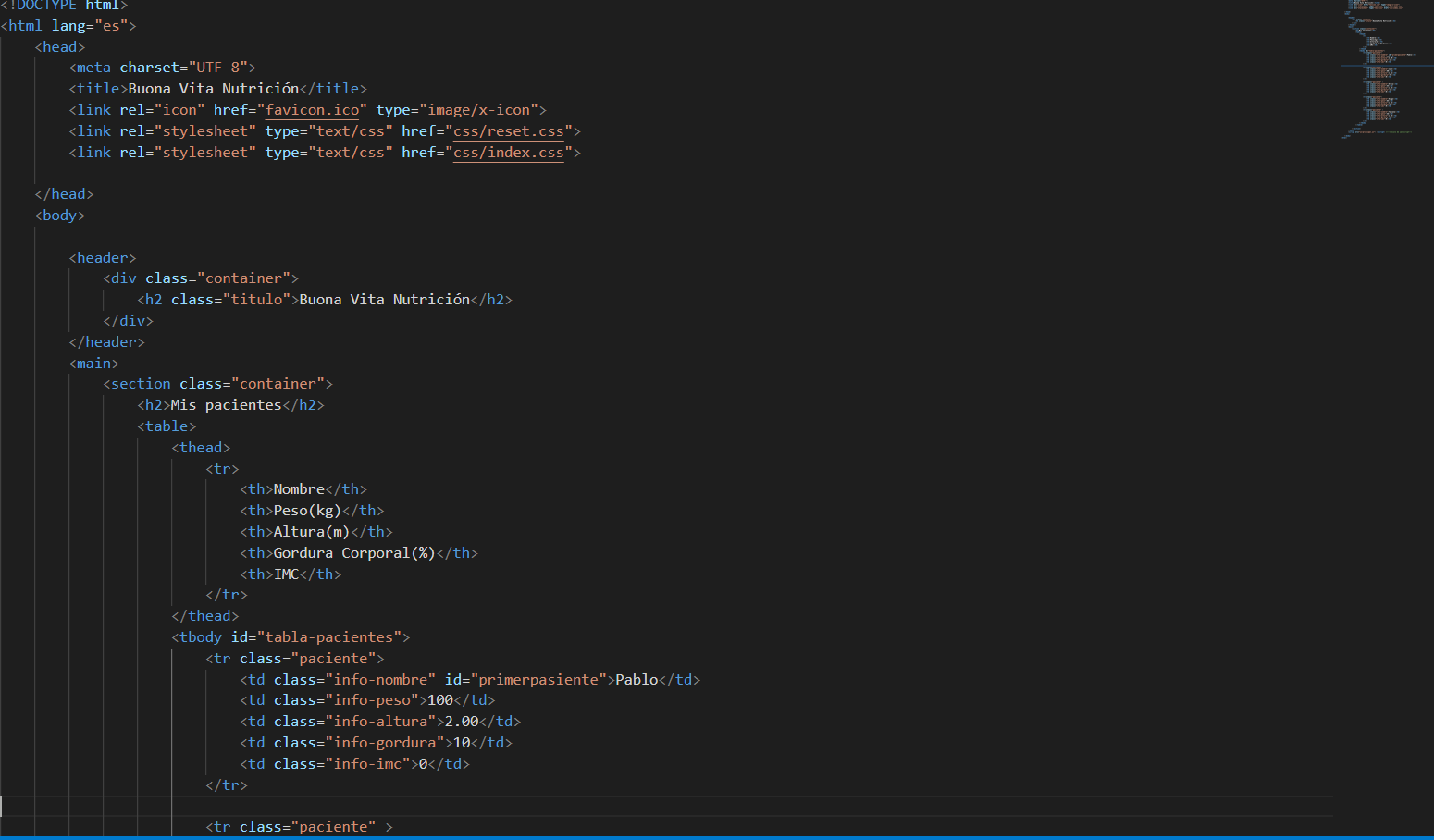Click the opening <header> tag
The width and height of the screenshot is (1434, 840).
[x=103, y=258]
